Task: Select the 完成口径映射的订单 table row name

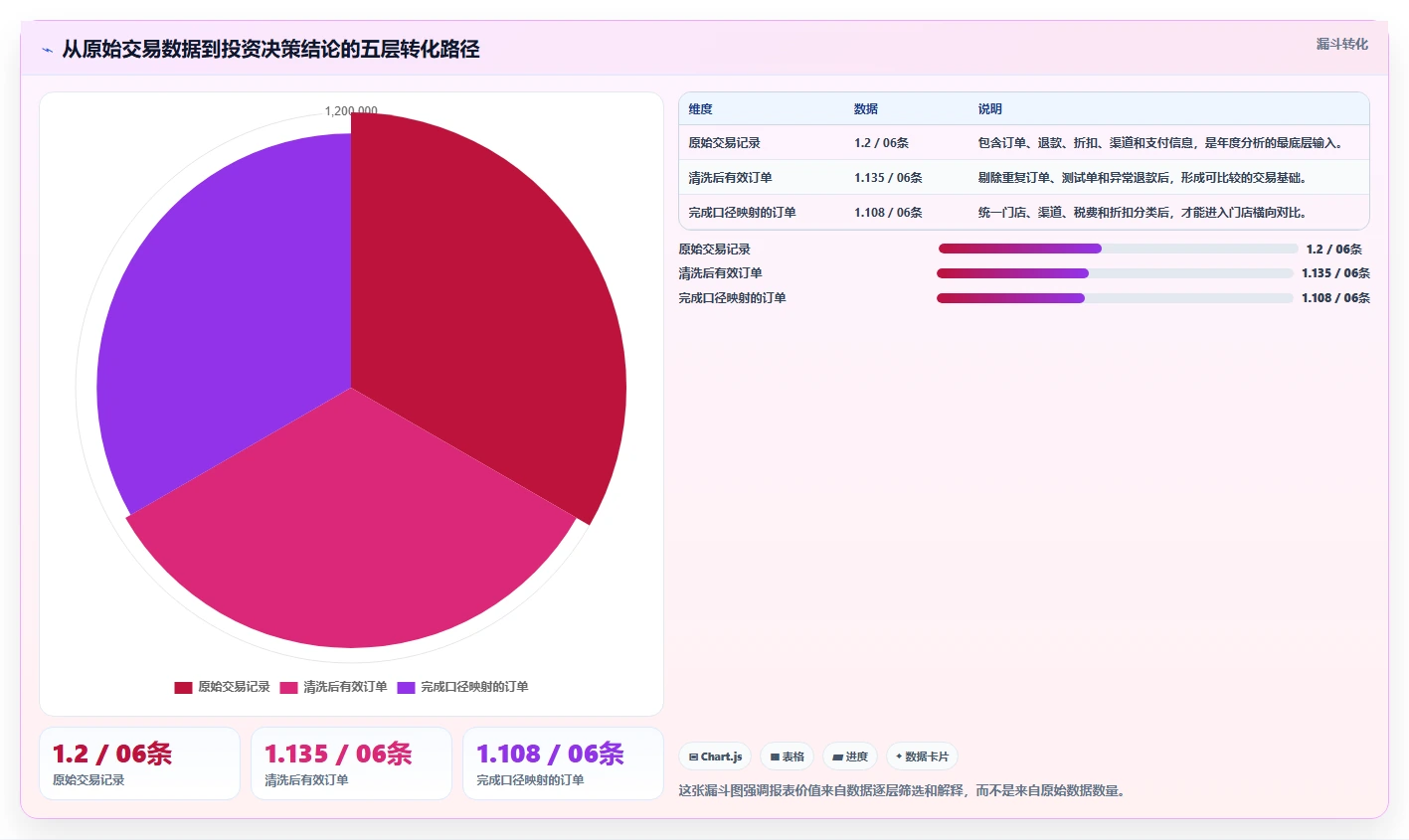Action: click(x=742, y=213)
